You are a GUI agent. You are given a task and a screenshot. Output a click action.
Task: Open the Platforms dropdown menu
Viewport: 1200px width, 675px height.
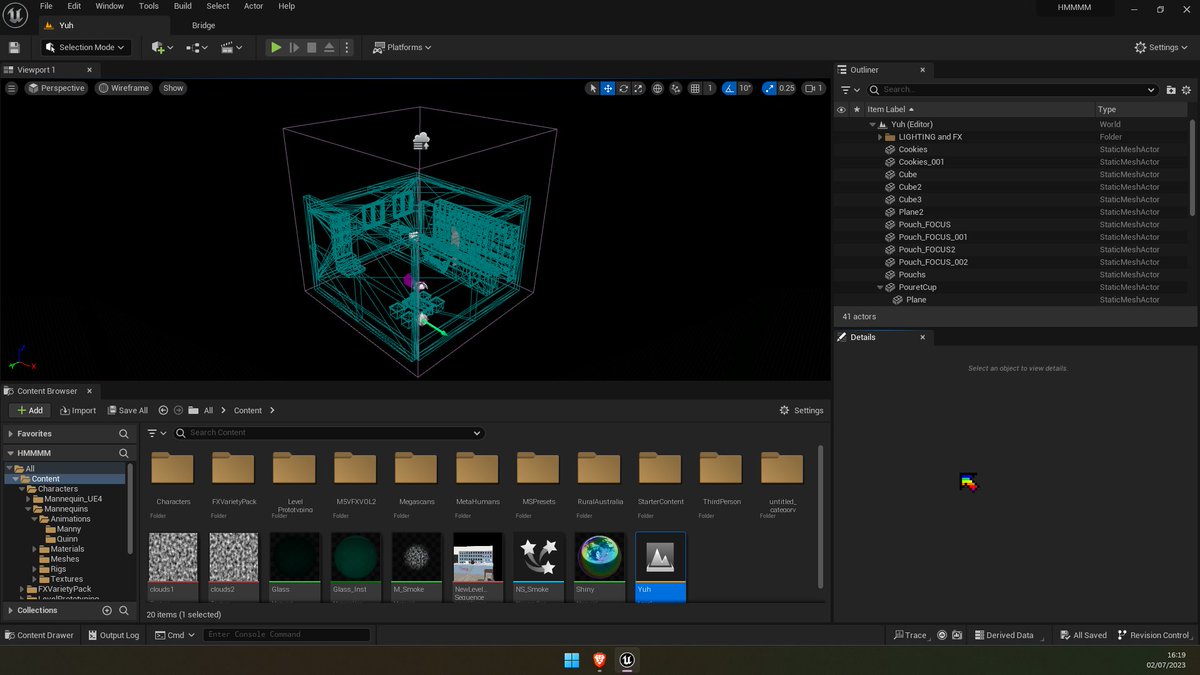coord(402,47)
